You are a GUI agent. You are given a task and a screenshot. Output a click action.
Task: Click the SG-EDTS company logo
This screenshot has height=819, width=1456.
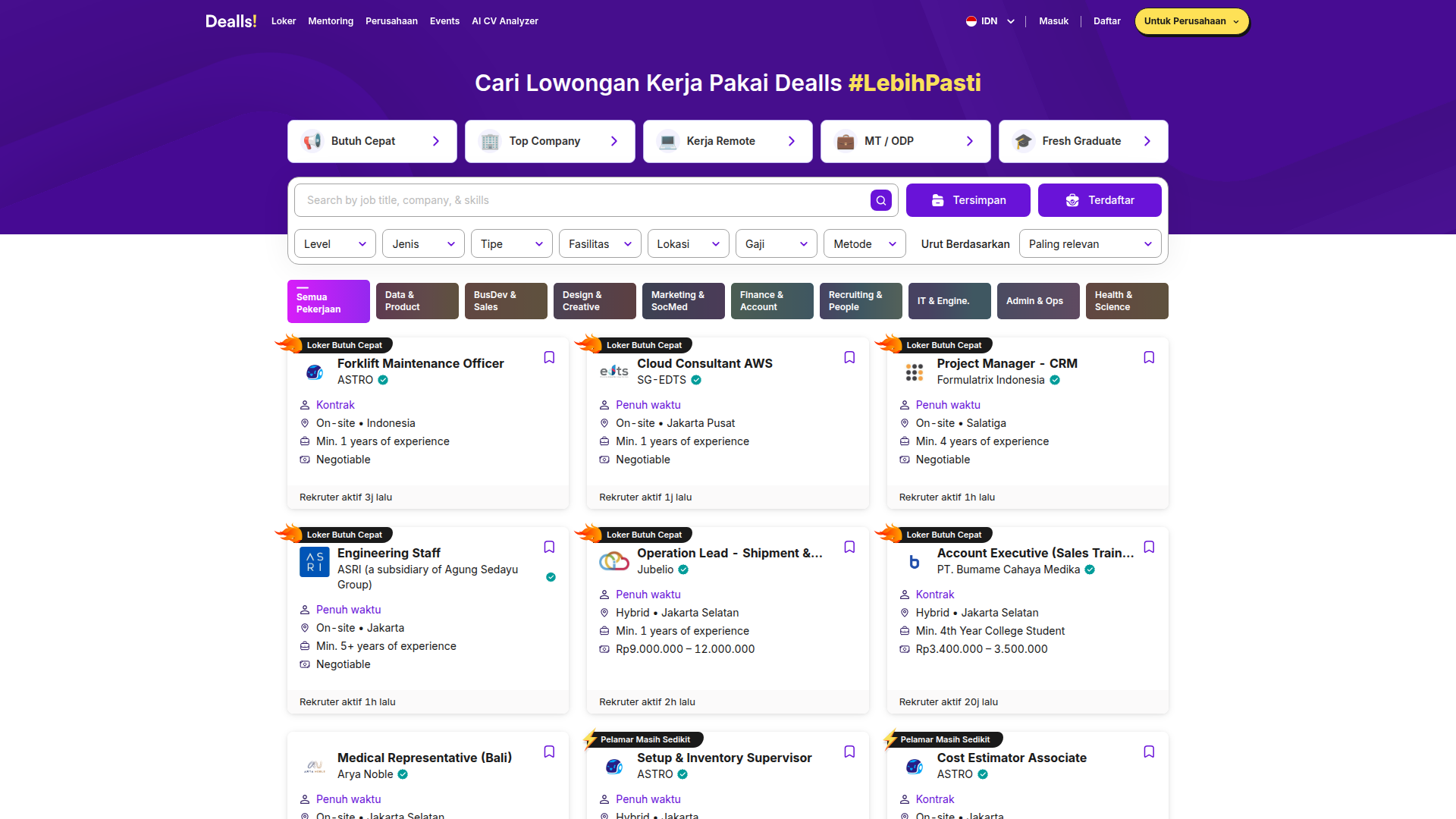(614, 372)
